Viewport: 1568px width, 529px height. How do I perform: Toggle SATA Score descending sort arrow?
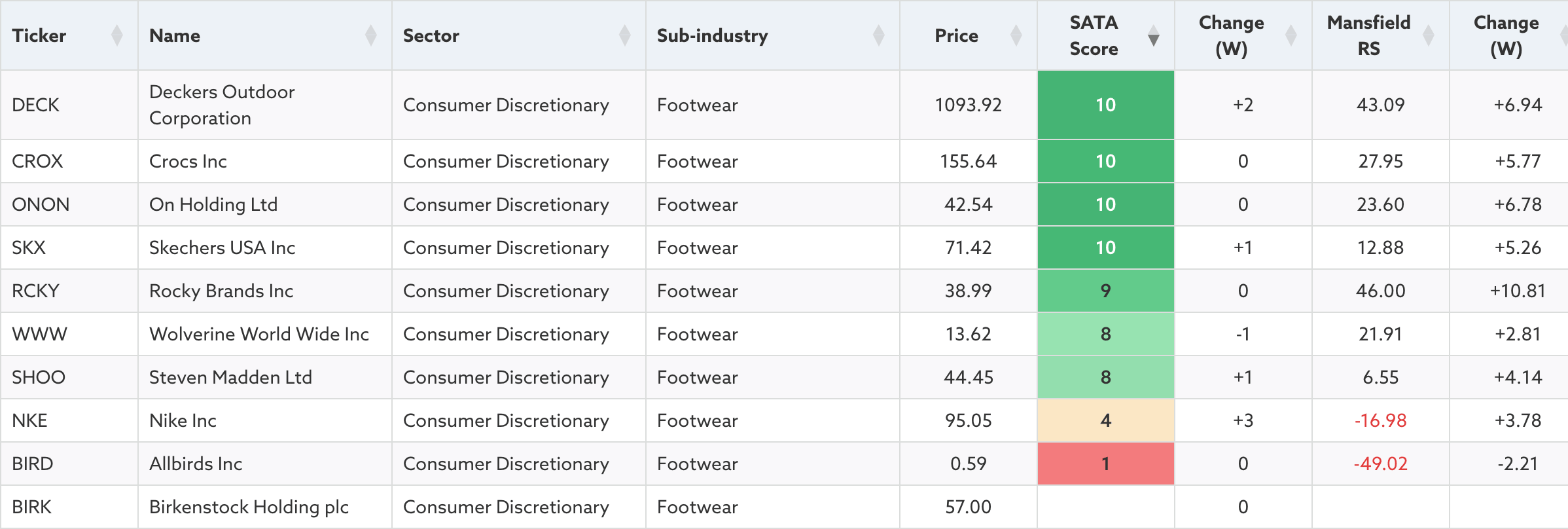point(1154,35)
